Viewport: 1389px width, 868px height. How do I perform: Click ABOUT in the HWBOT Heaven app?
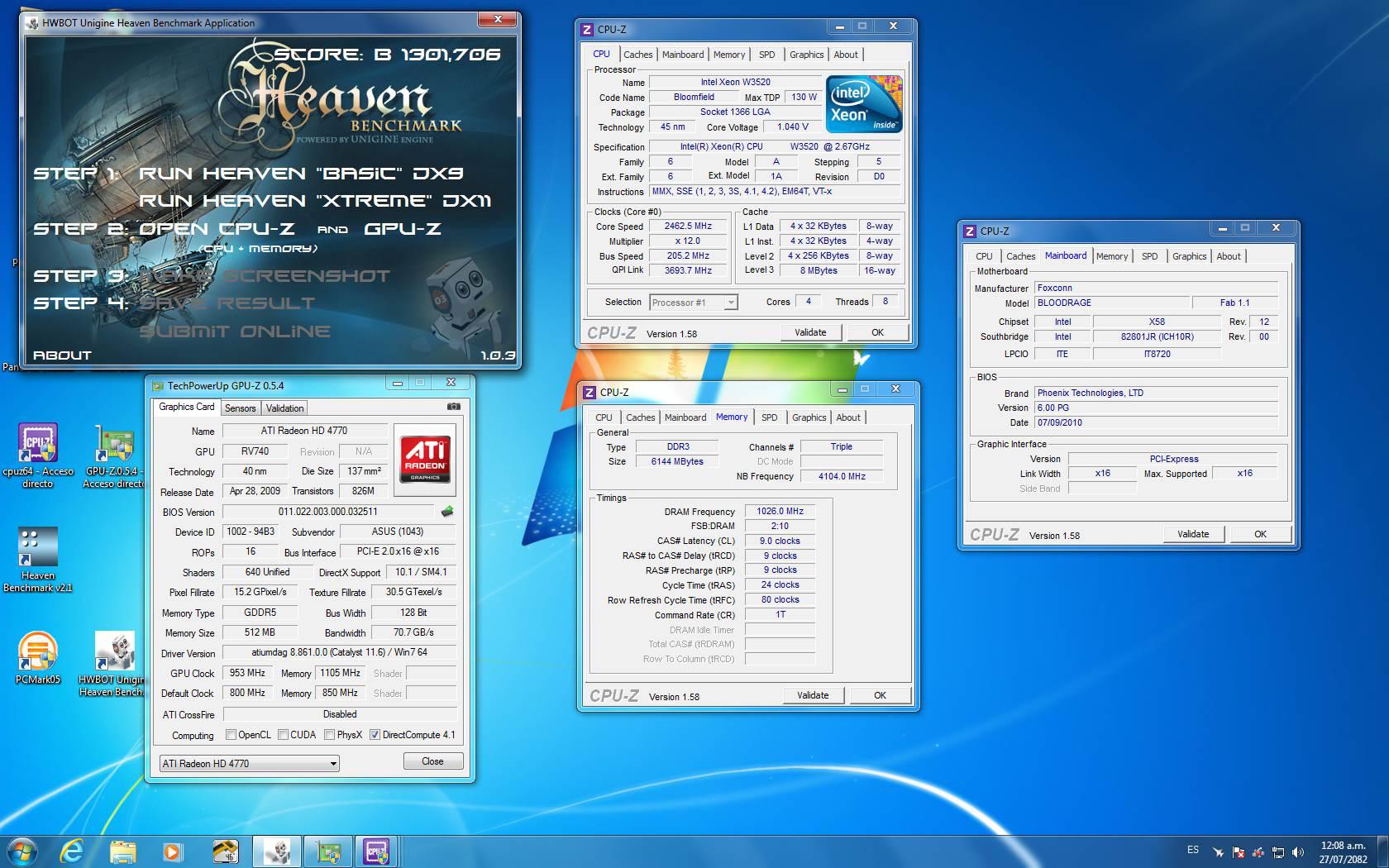tap(62, 355)
